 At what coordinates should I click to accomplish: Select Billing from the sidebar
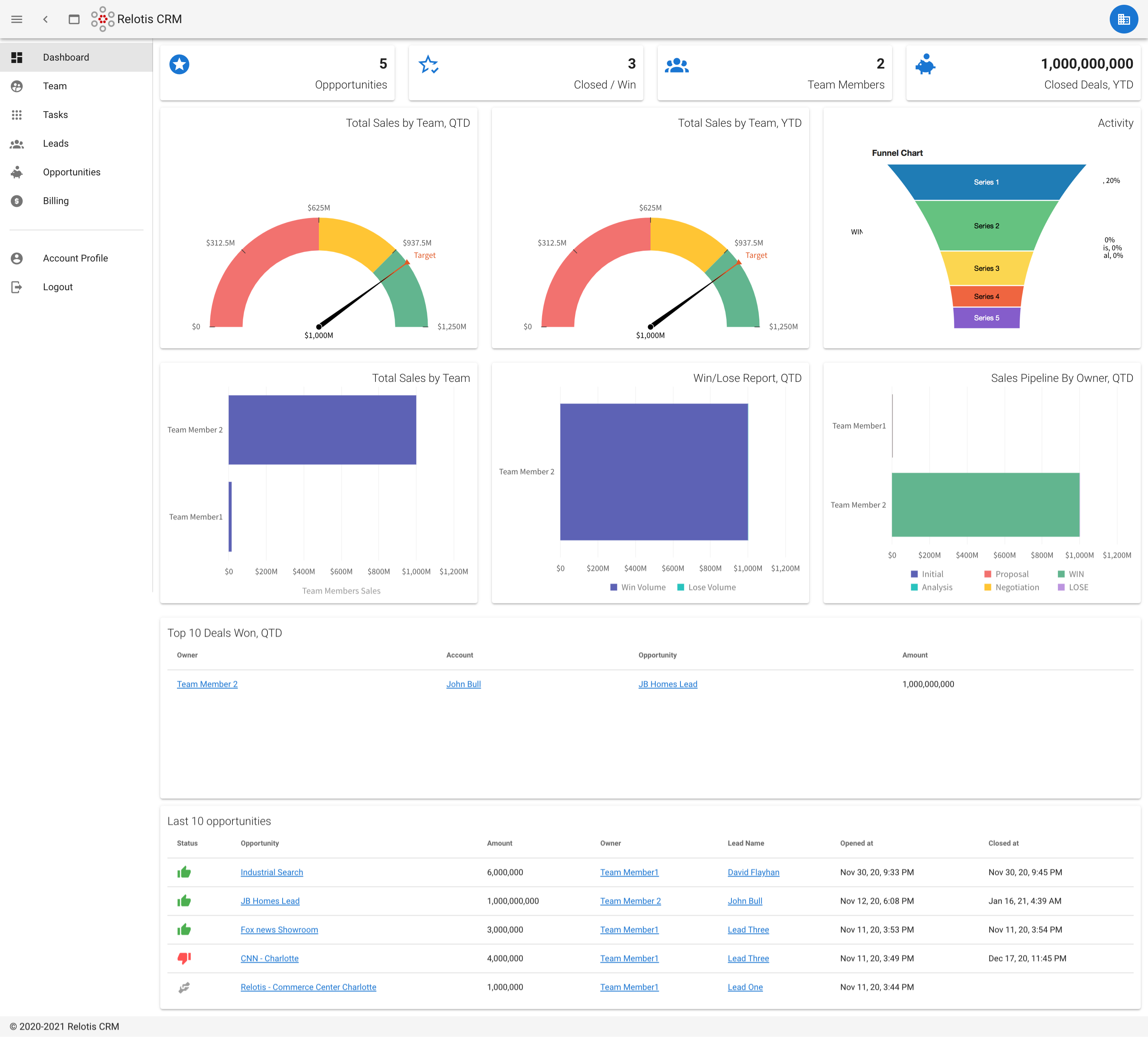(56, 201)
